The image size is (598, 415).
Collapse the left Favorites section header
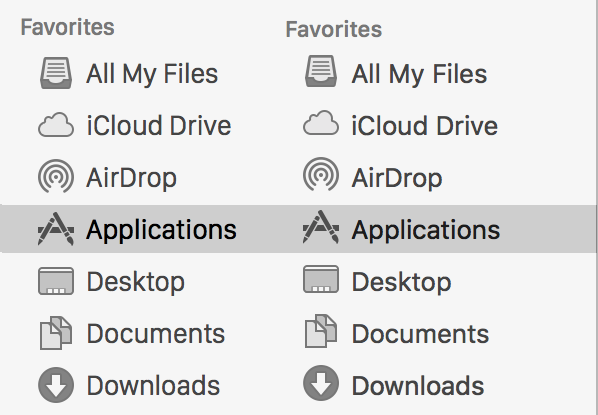click(x=68, y=27)
